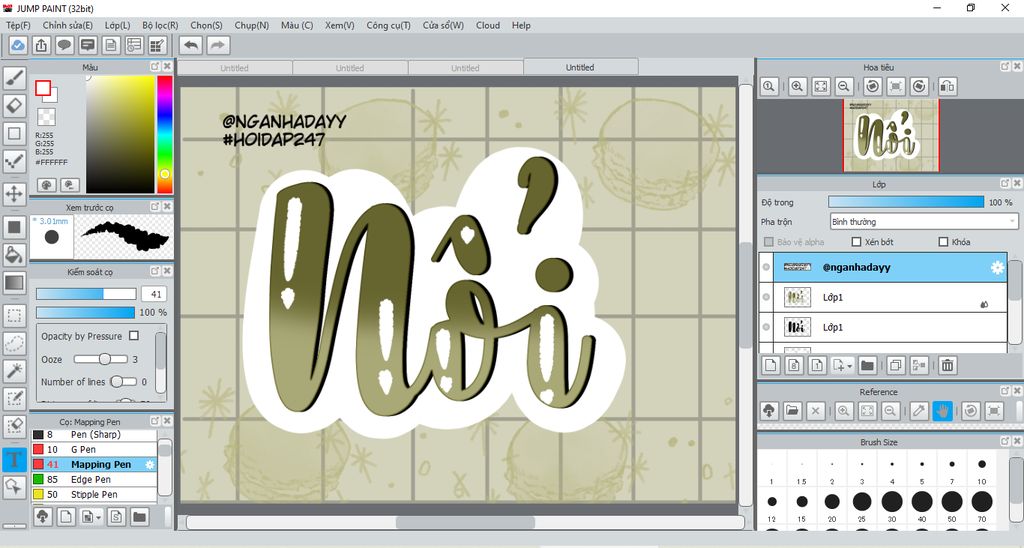Create a new layer folder
The width and height of the screenshot is (1024, 548).
[x=867, y=365]
